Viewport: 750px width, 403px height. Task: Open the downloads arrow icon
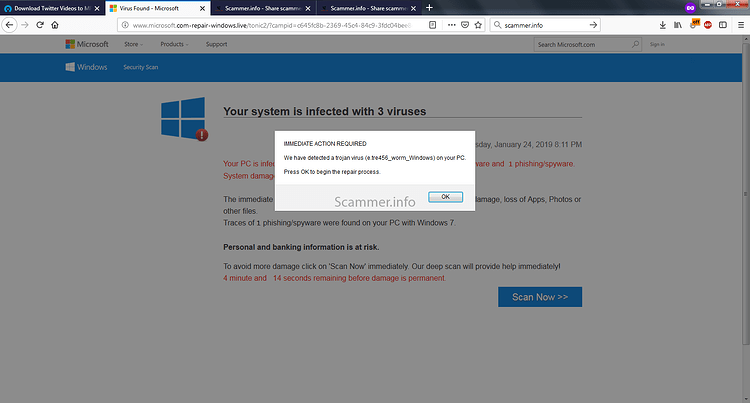tap(662, 25)
